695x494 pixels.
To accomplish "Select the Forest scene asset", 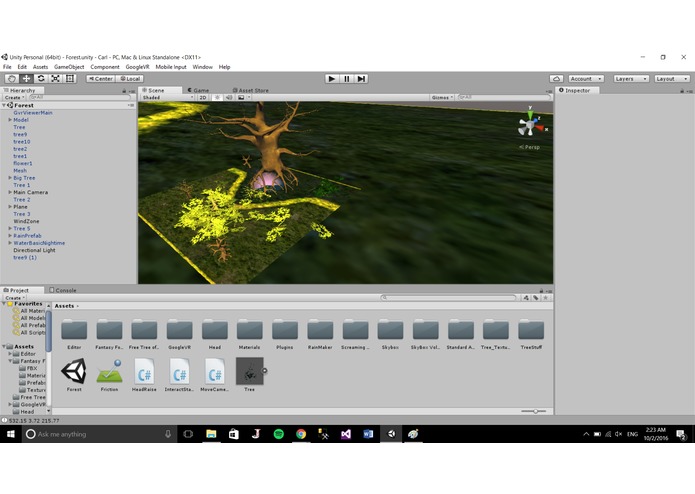I will [74, 375].
